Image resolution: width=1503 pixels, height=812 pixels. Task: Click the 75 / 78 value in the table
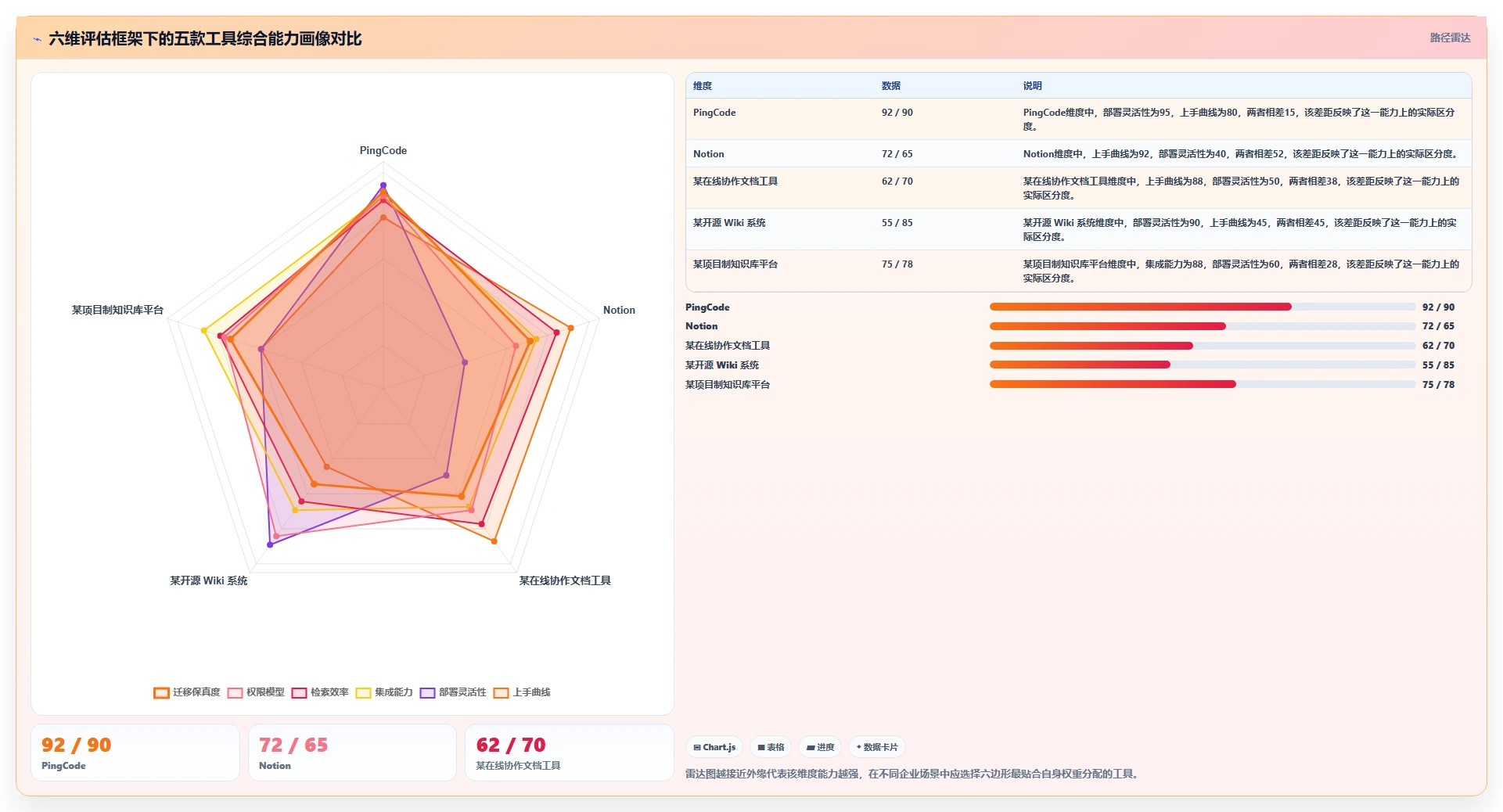click(x=897, y=264)
